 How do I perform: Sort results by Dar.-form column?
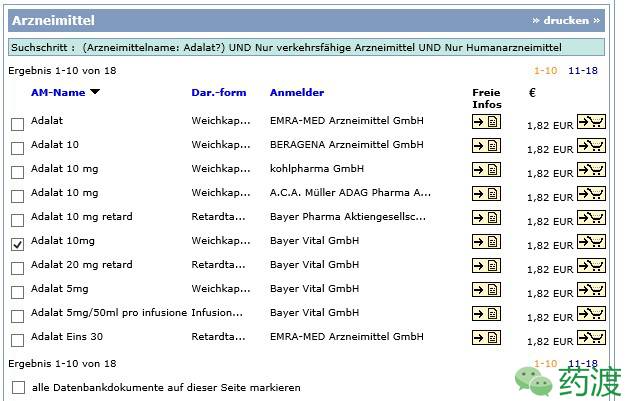[219, 92]
